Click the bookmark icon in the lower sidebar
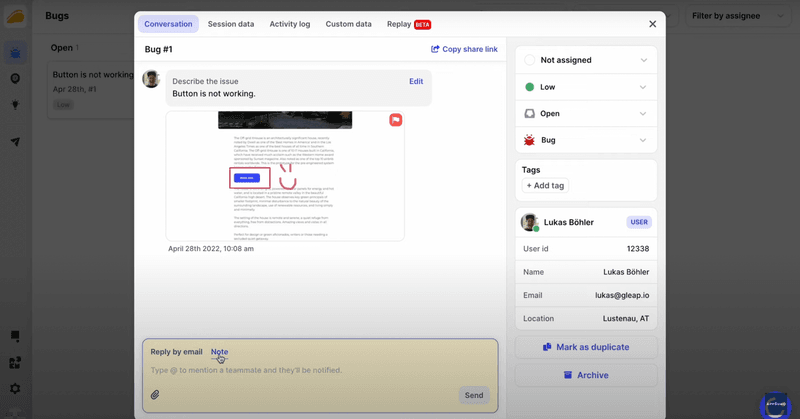The height and width of the screenshot is (419, 800). pos(15,336)
